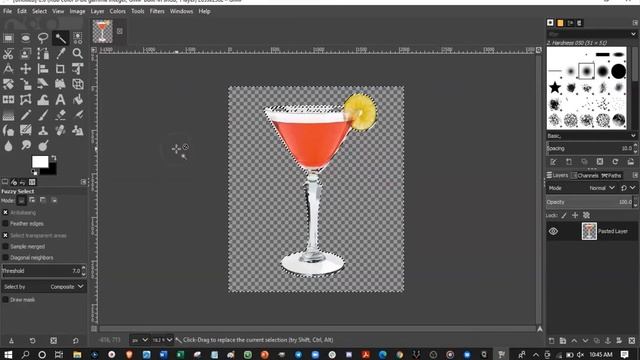
Task: Select the Paths tool
Action: [x=43, y=53]
